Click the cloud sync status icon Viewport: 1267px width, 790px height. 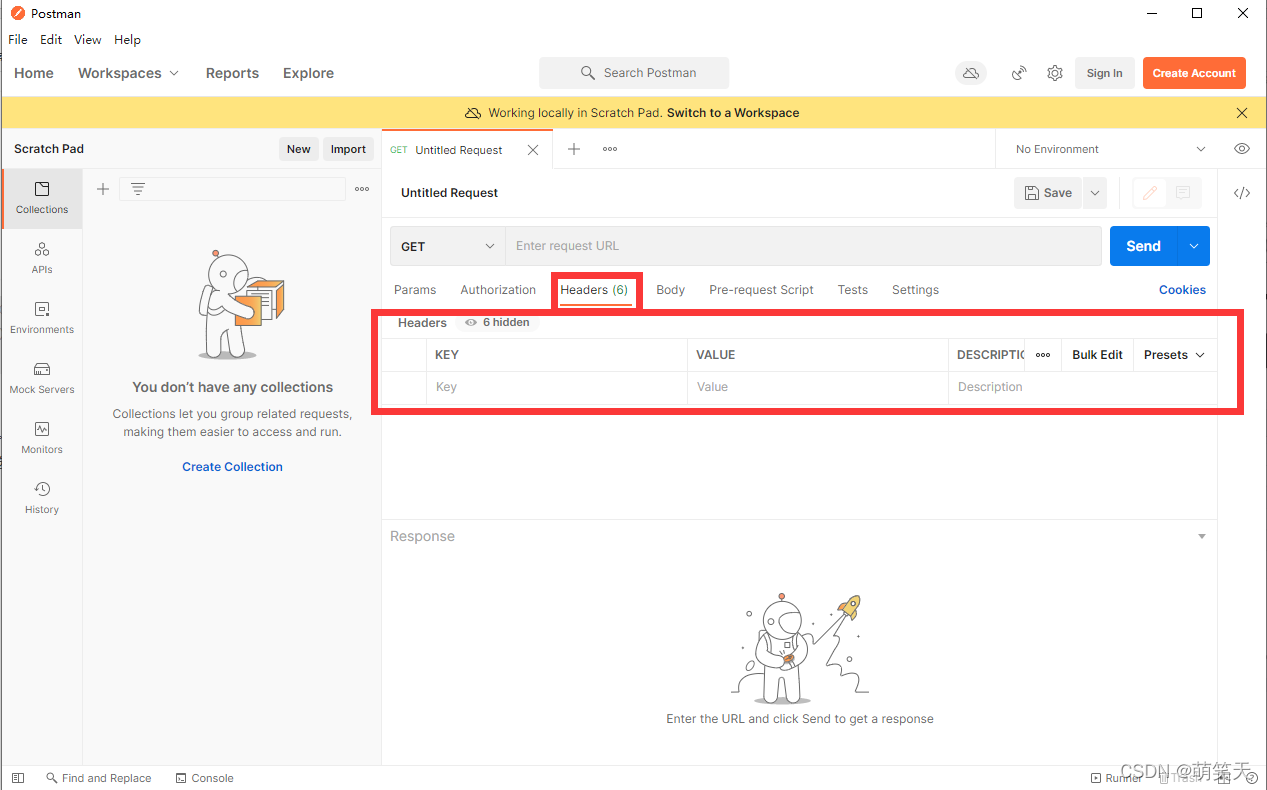pyautogui.click(x=970, y=73)
